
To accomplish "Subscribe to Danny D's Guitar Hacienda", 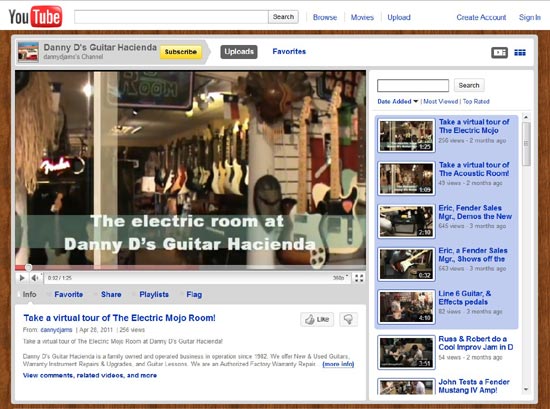I will (181, 52).
